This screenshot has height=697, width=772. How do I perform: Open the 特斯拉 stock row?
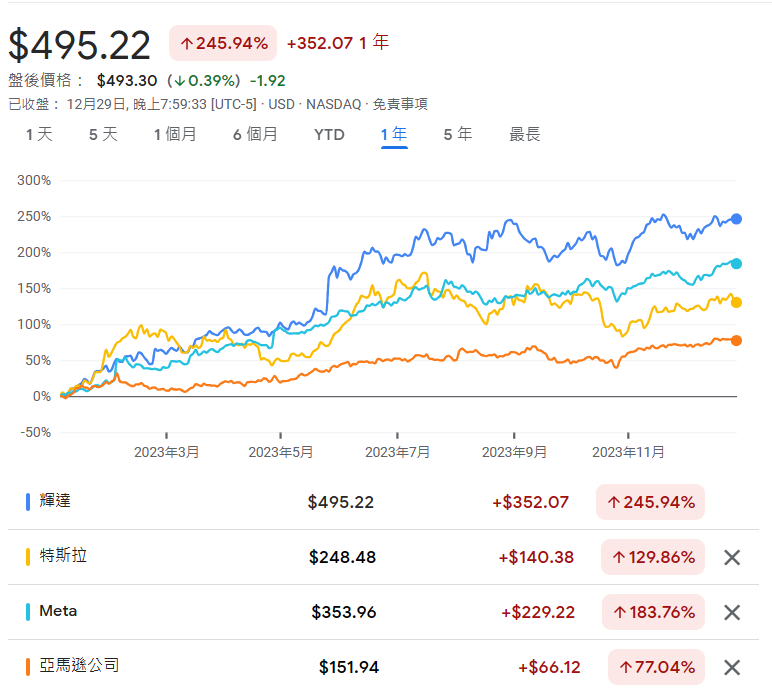click(x=383, y=557)
